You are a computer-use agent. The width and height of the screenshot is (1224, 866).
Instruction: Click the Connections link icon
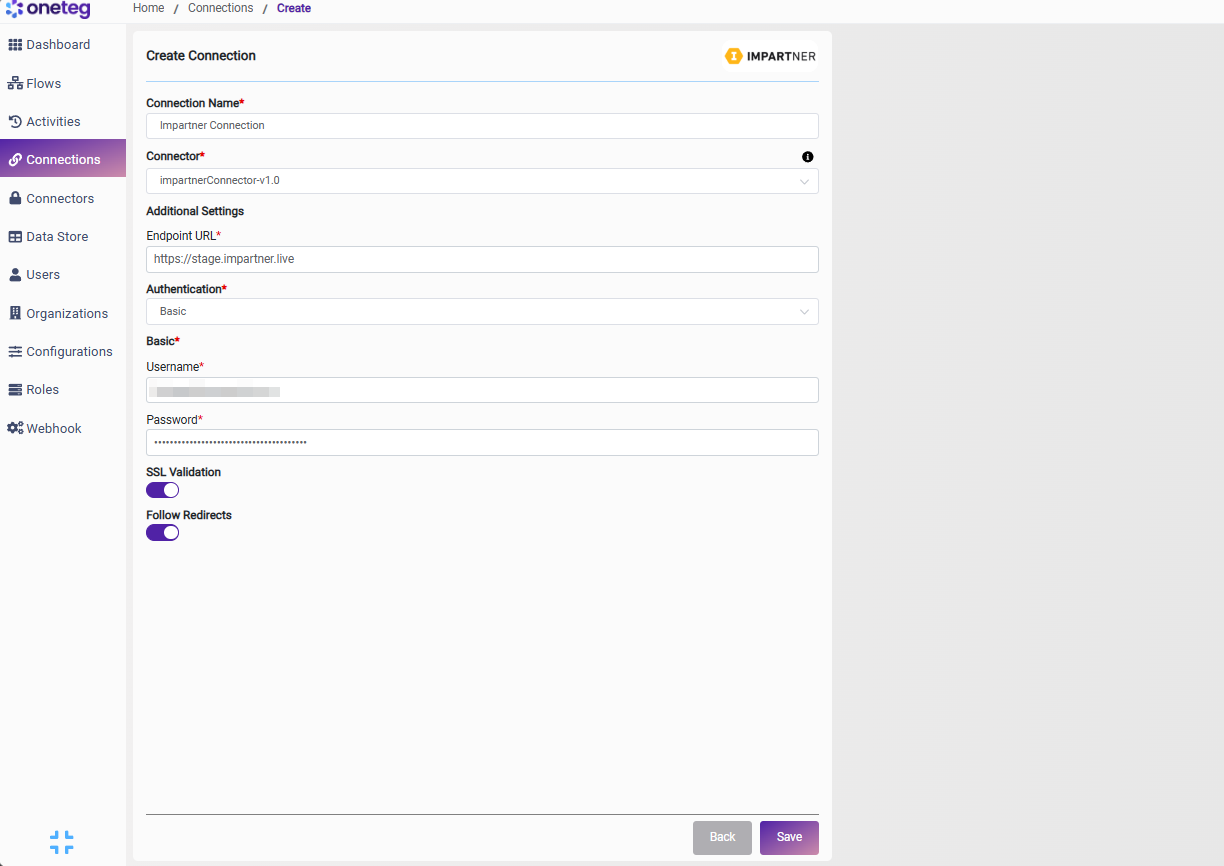click(15, 160)
